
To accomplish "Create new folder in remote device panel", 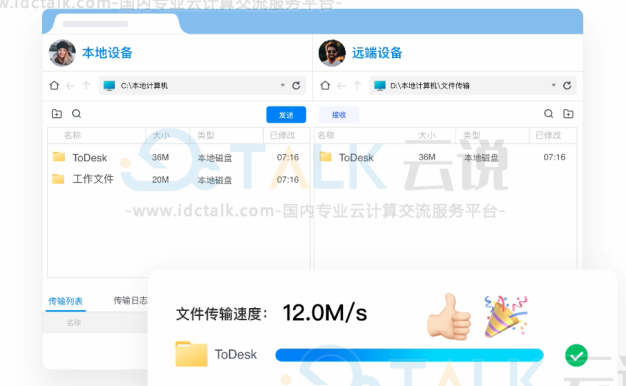I will 568,114.
